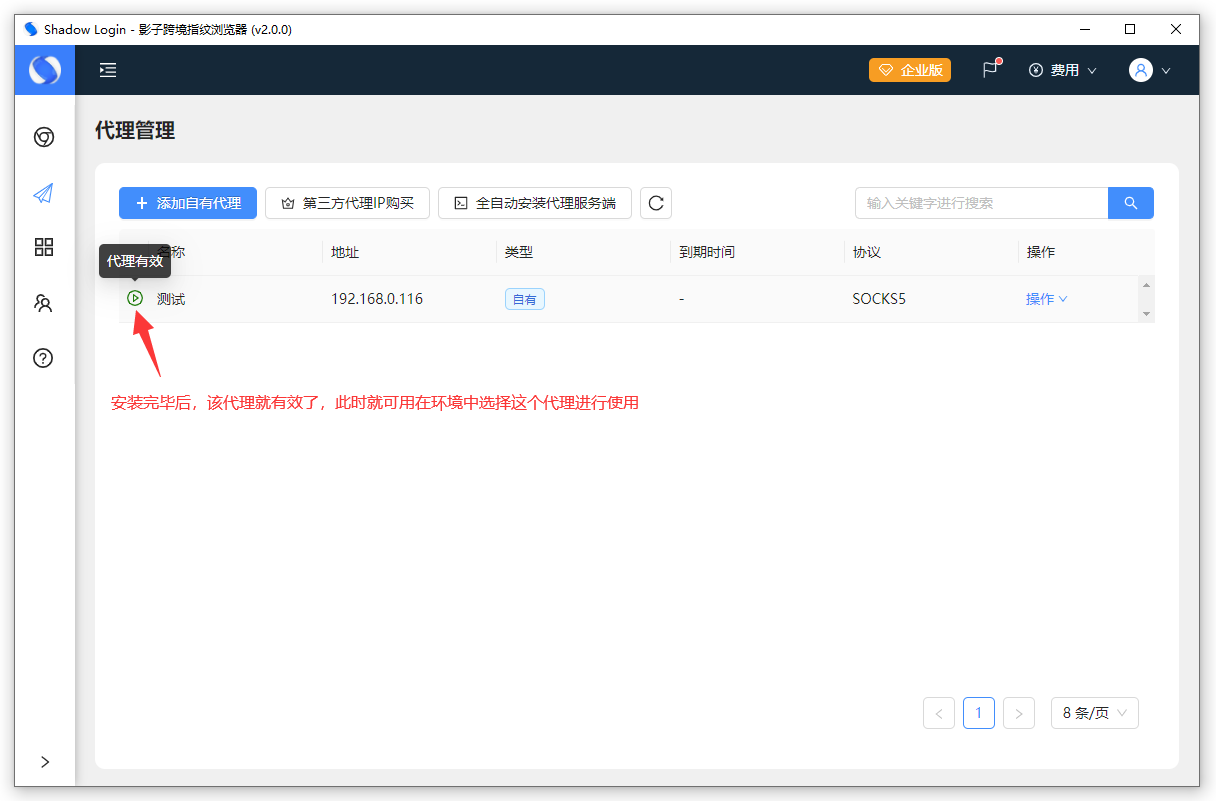
Task: Open browser environments sidebar icon
Action: 44,137
